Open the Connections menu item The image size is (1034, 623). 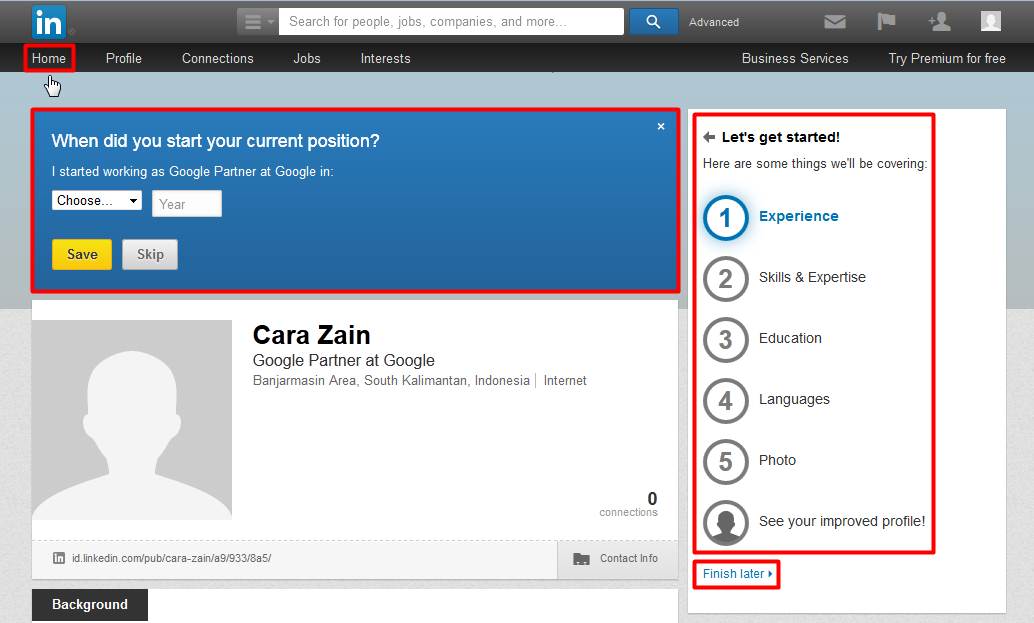click(218, 59)
